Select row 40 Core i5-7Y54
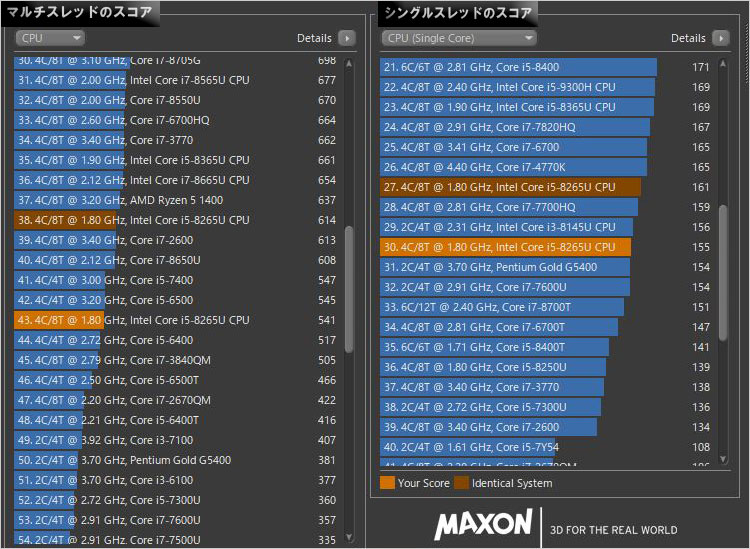The height and width of the screenshot is (549, 750). pyautogui.click(x=545, y=447)
